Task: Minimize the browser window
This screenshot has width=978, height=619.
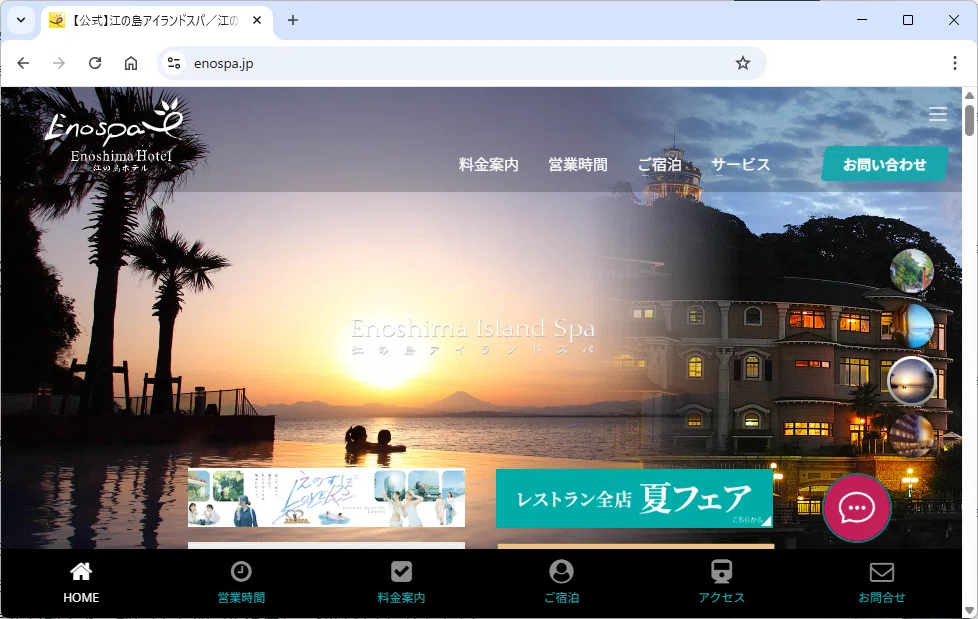Action: (862, 20)
